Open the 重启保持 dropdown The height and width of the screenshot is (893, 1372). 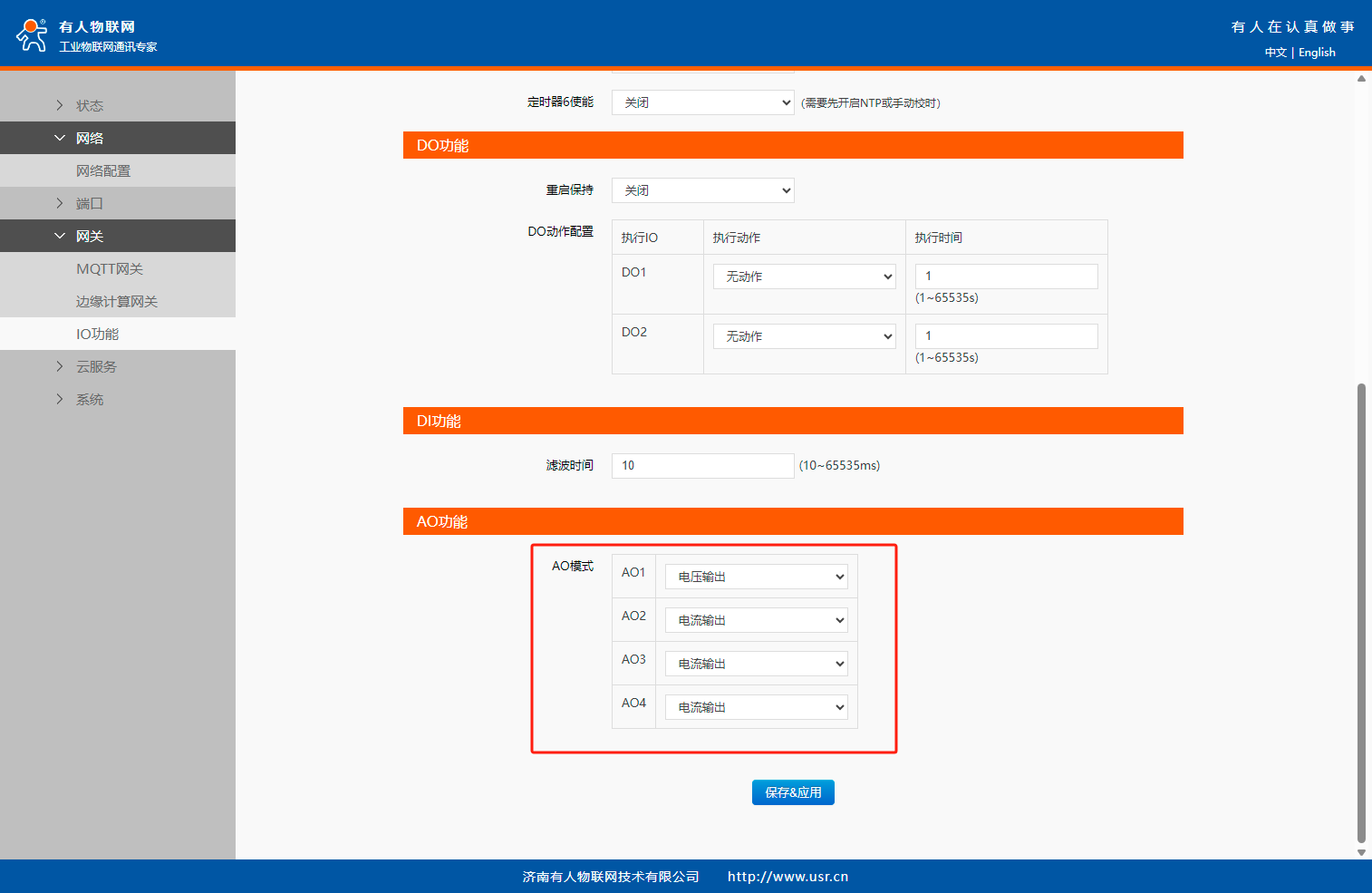click(702, 190)
